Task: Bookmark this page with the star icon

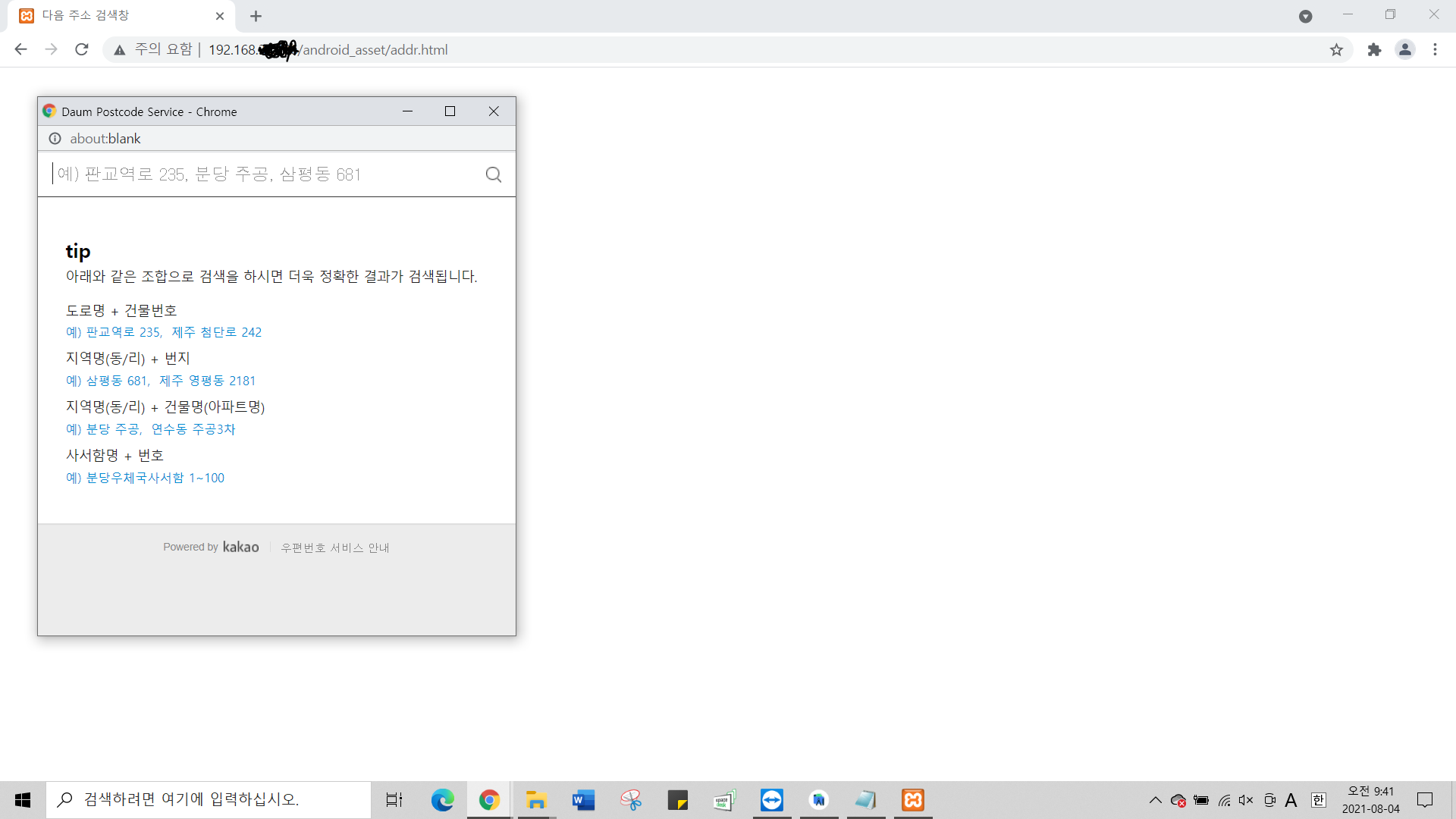Action: (1336, 49)
